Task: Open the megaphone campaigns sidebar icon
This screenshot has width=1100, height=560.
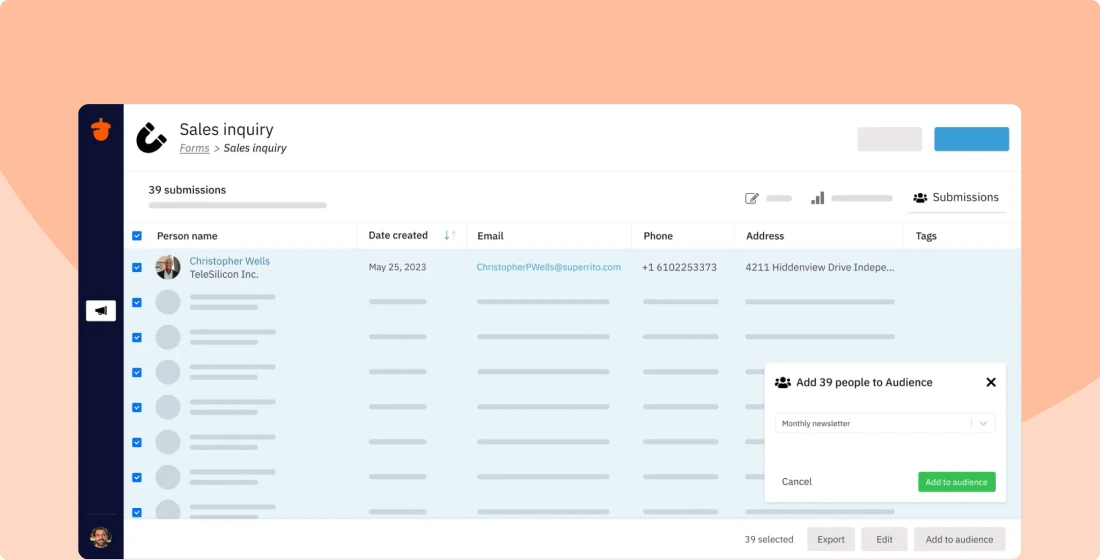Action: pos(101,310)
